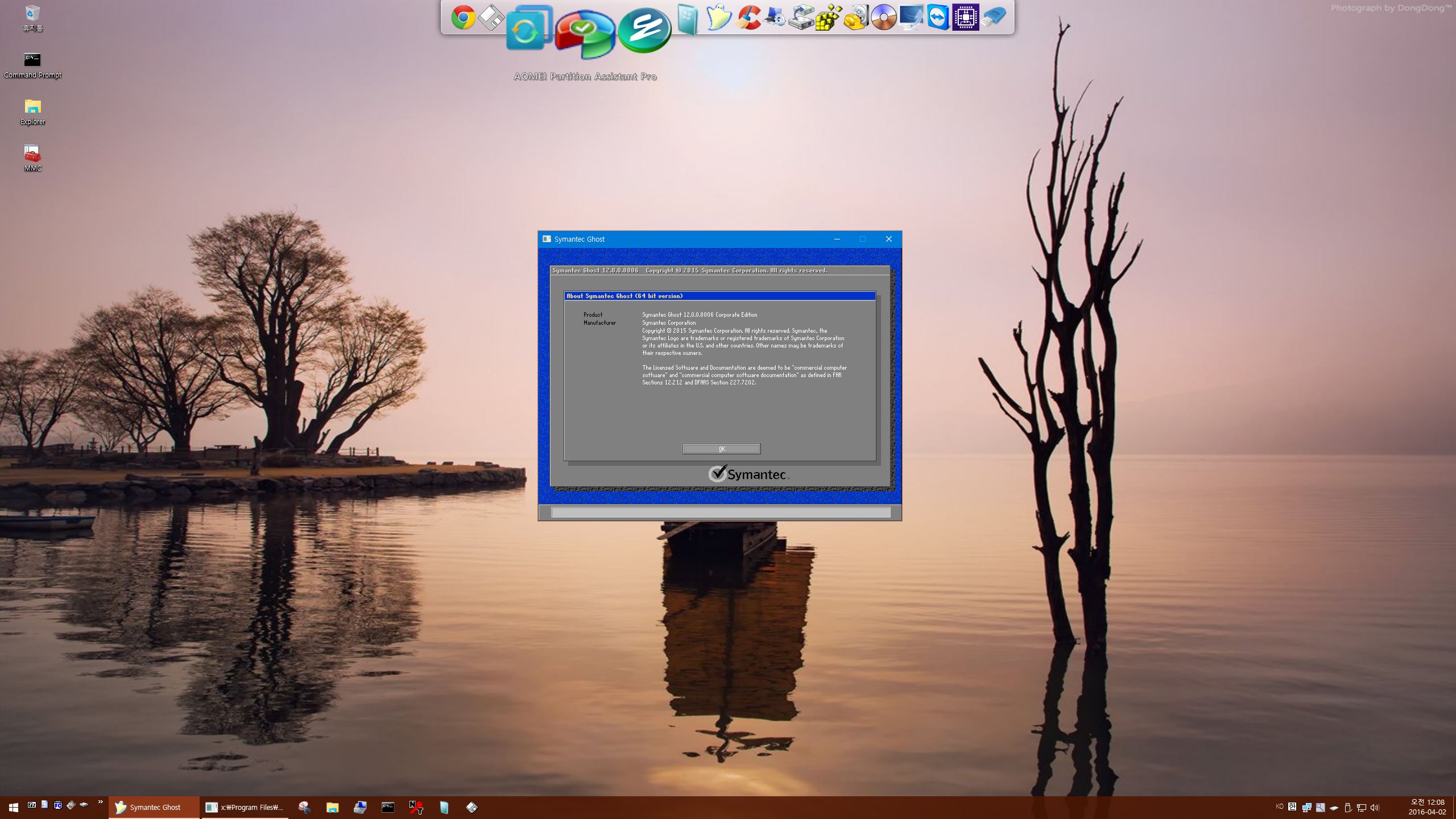The width and height of the screenshot is (1456, 819).
Task: Open the Recycle Bin desktop icon
Action: 32,18
